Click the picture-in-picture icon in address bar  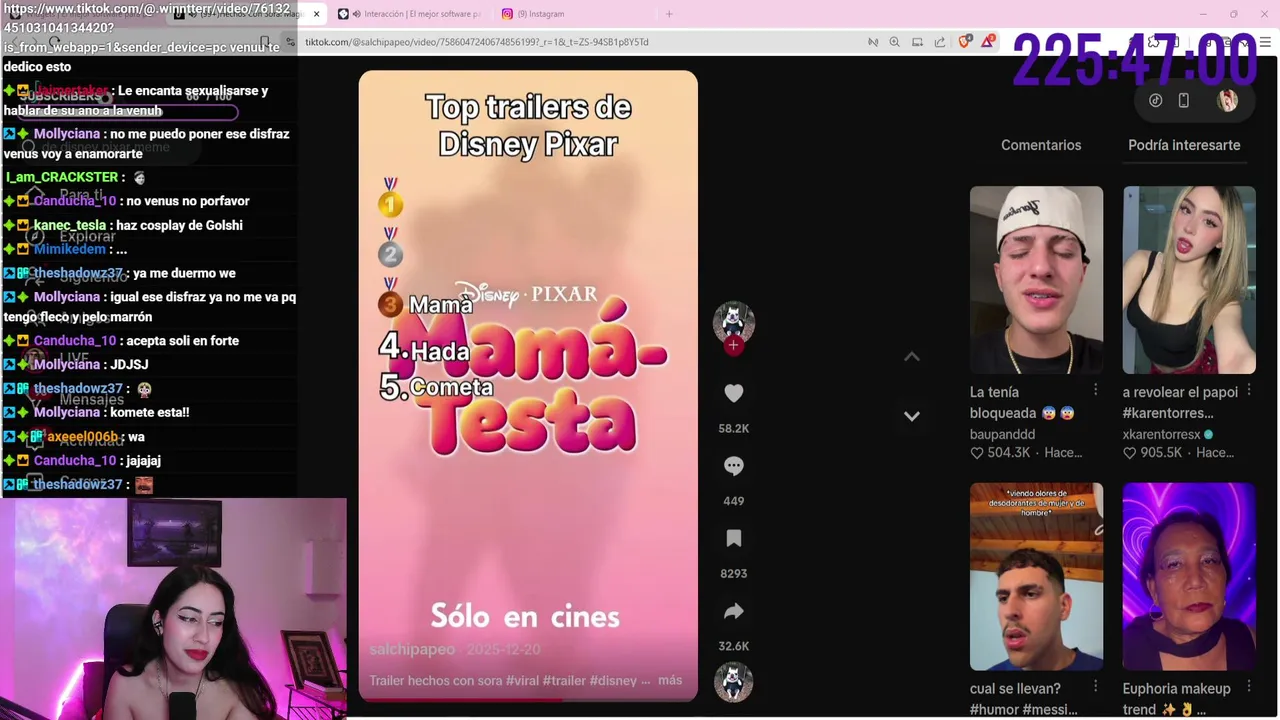[x=917, y=42]
